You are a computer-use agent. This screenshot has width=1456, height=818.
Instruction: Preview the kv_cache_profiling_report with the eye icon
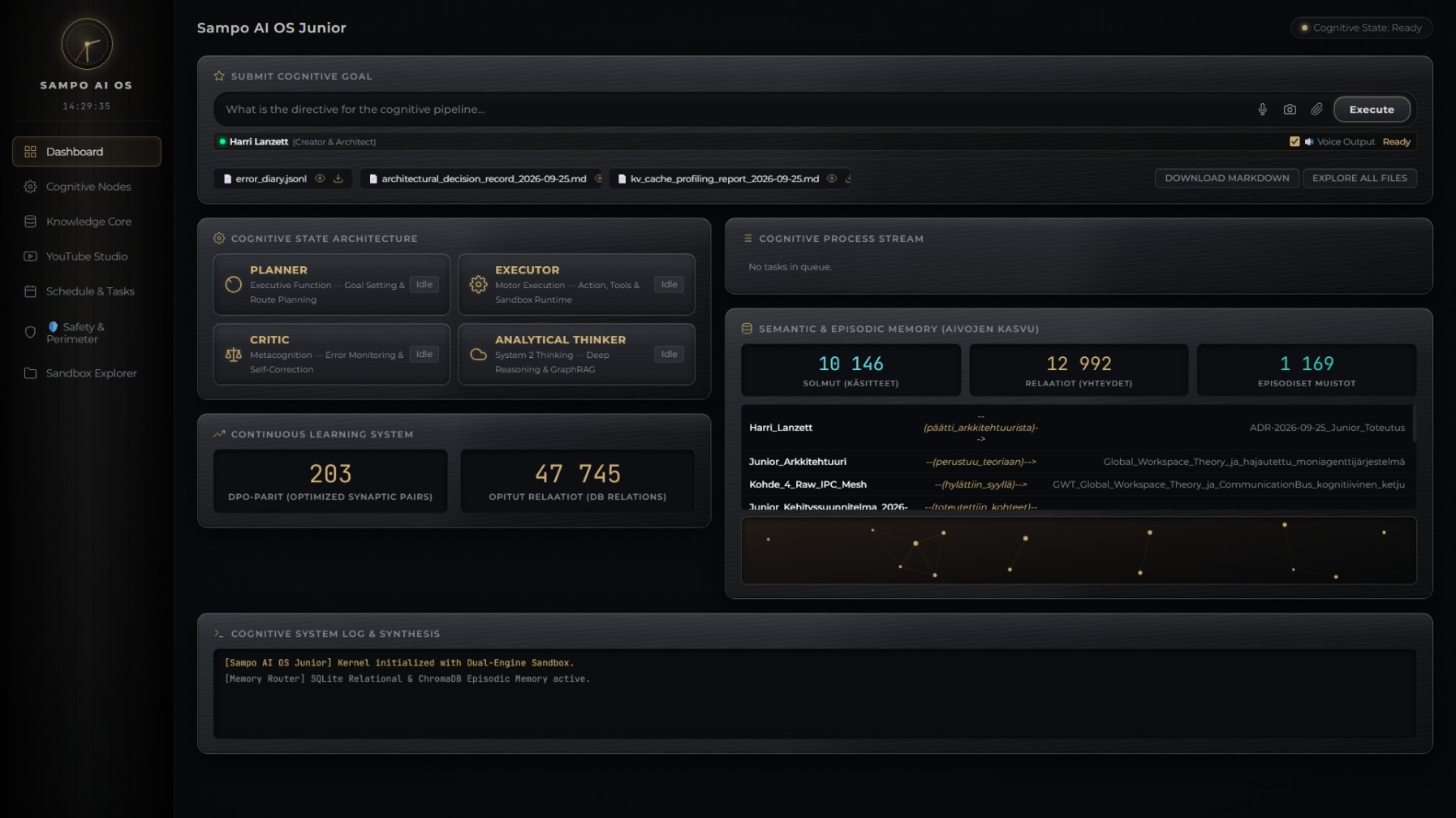pyautogui.click(x=832, y=179)
